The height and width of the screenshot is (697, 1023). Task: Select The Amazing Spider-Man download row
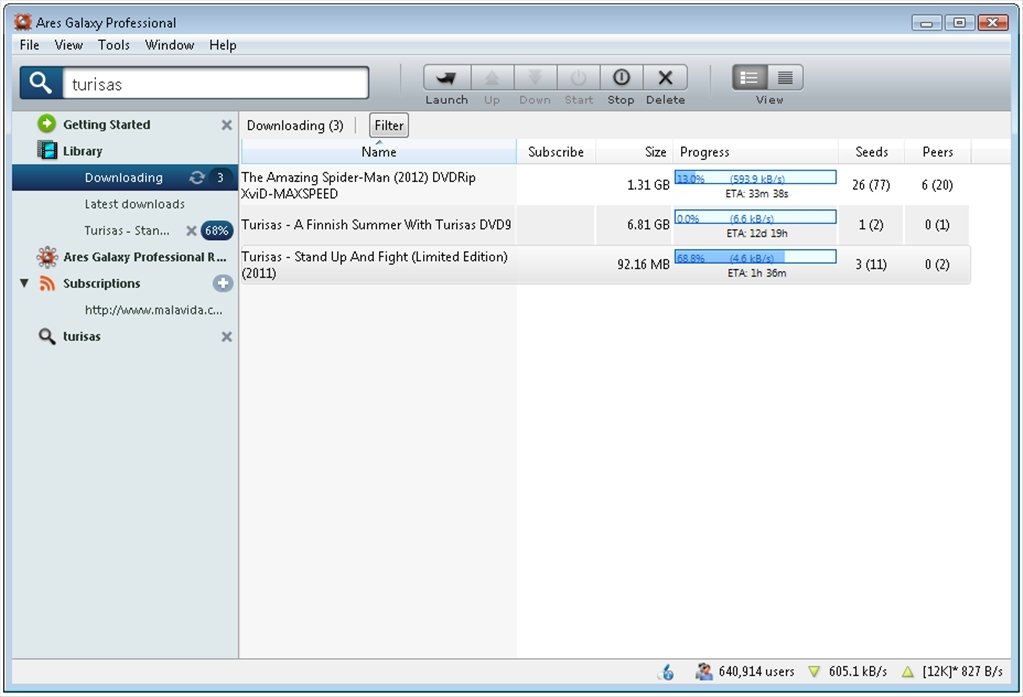click(605, 185)
